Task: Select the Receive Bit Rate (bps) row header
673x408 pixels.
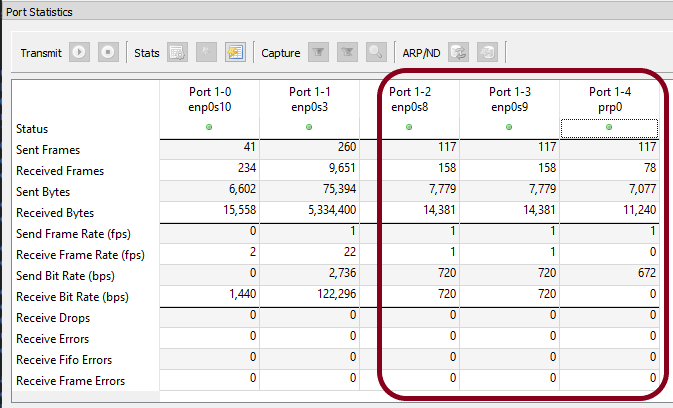Action: coord(72,297)
